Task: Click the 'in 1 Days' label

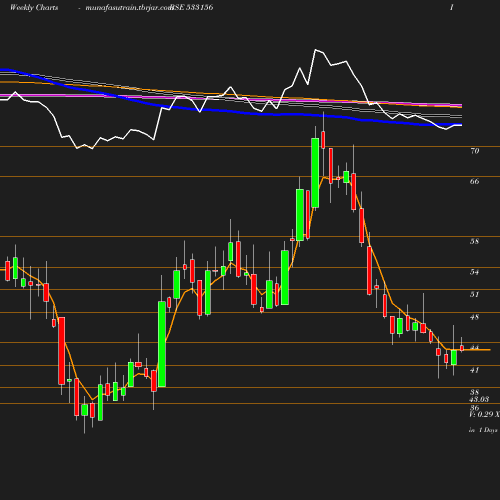Action: 483,430
